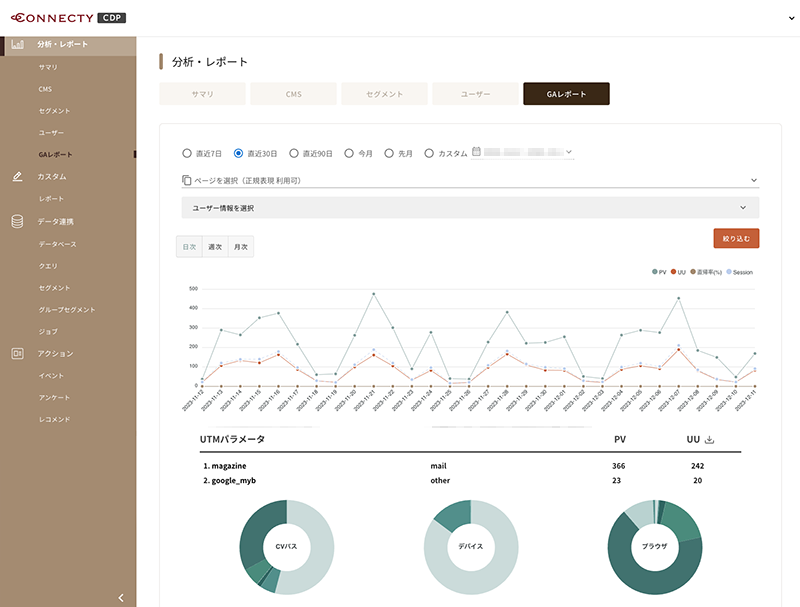Open the calendar icon for custom date
Screen dimensions: 800x607
click(476, 151)
